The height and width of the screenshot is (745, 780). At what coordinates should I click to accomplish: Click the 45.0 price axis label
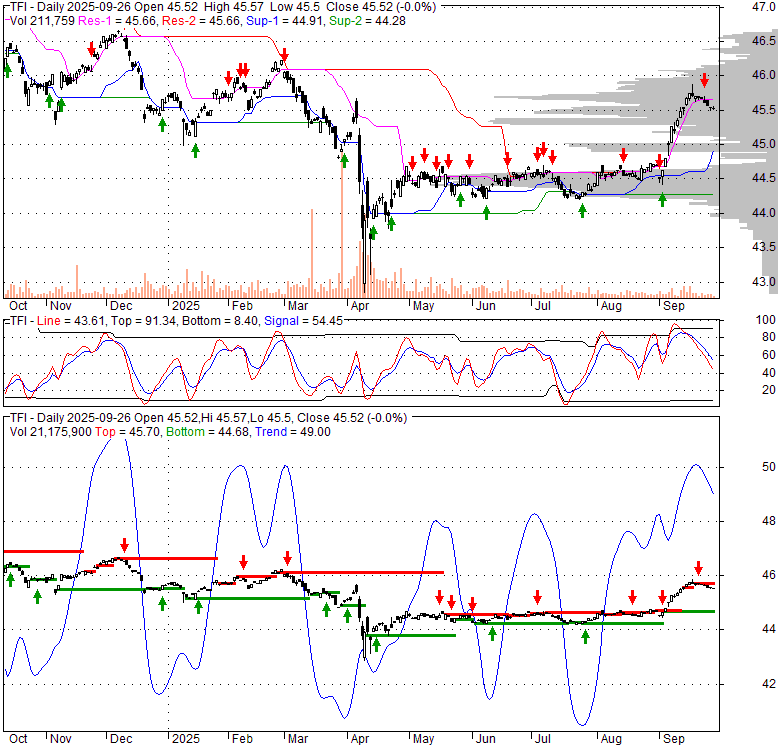[764, 144]
